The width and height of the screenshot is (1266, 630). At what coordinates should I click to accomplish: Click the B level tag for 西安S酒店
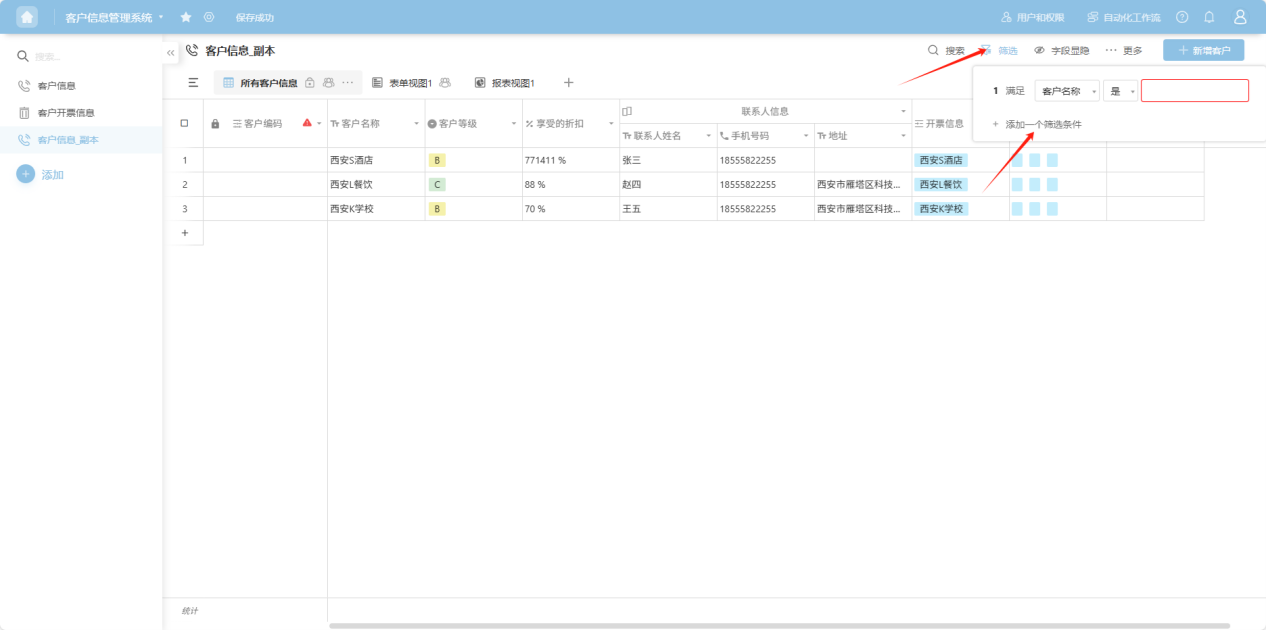click(437, 160)
